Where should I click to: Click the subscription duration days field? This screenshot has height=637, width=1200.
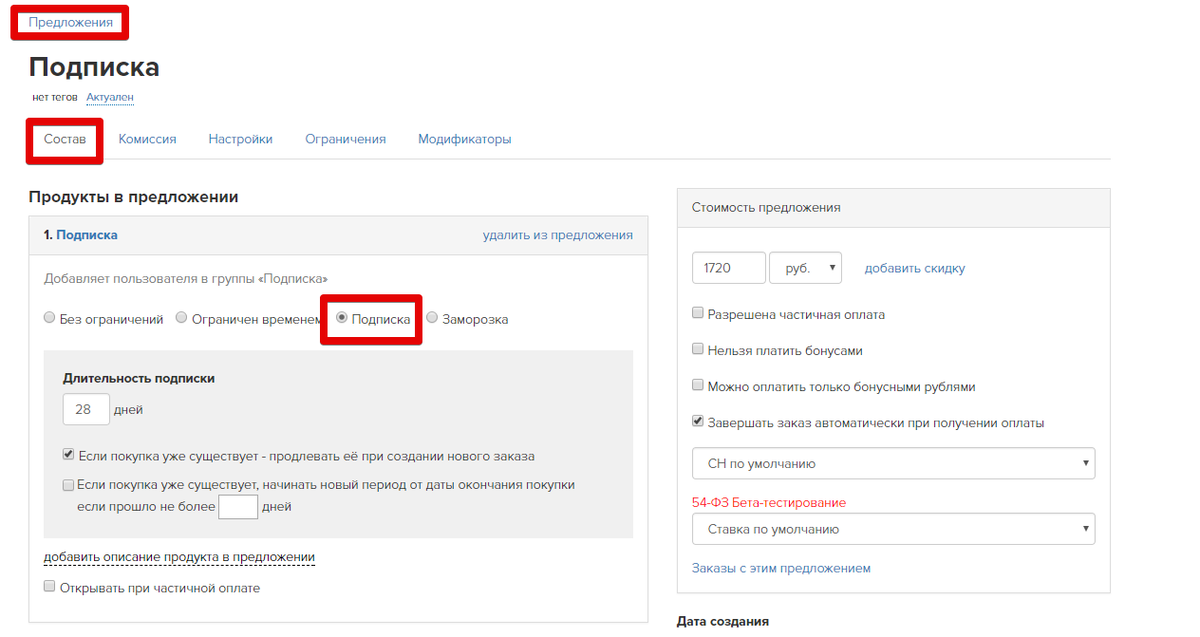(x=86, y=410)
